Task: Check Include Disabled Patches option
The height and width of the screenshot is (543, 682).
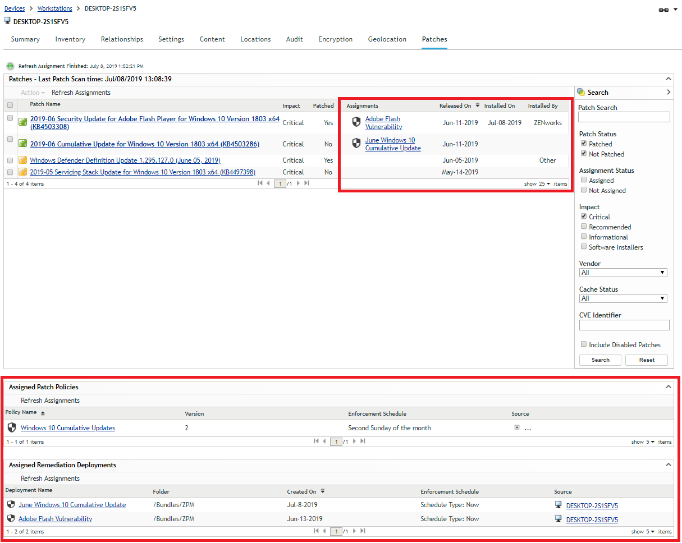Action: (x=584, y=344)
